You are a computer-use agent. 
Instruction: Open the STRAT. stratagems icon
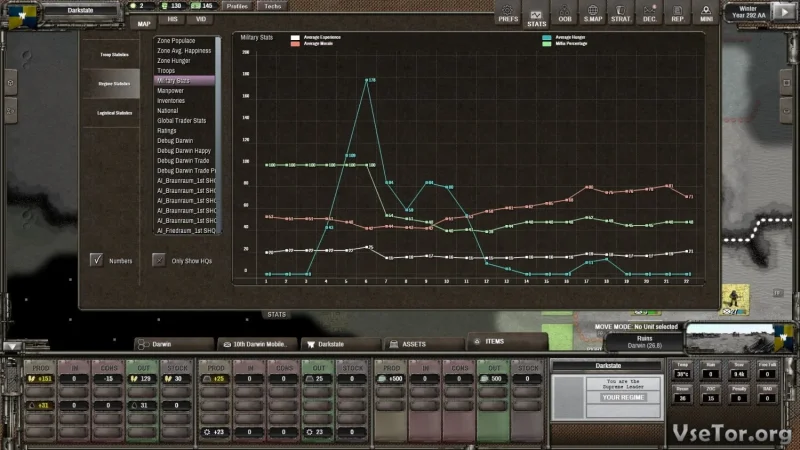pos(621,13)
